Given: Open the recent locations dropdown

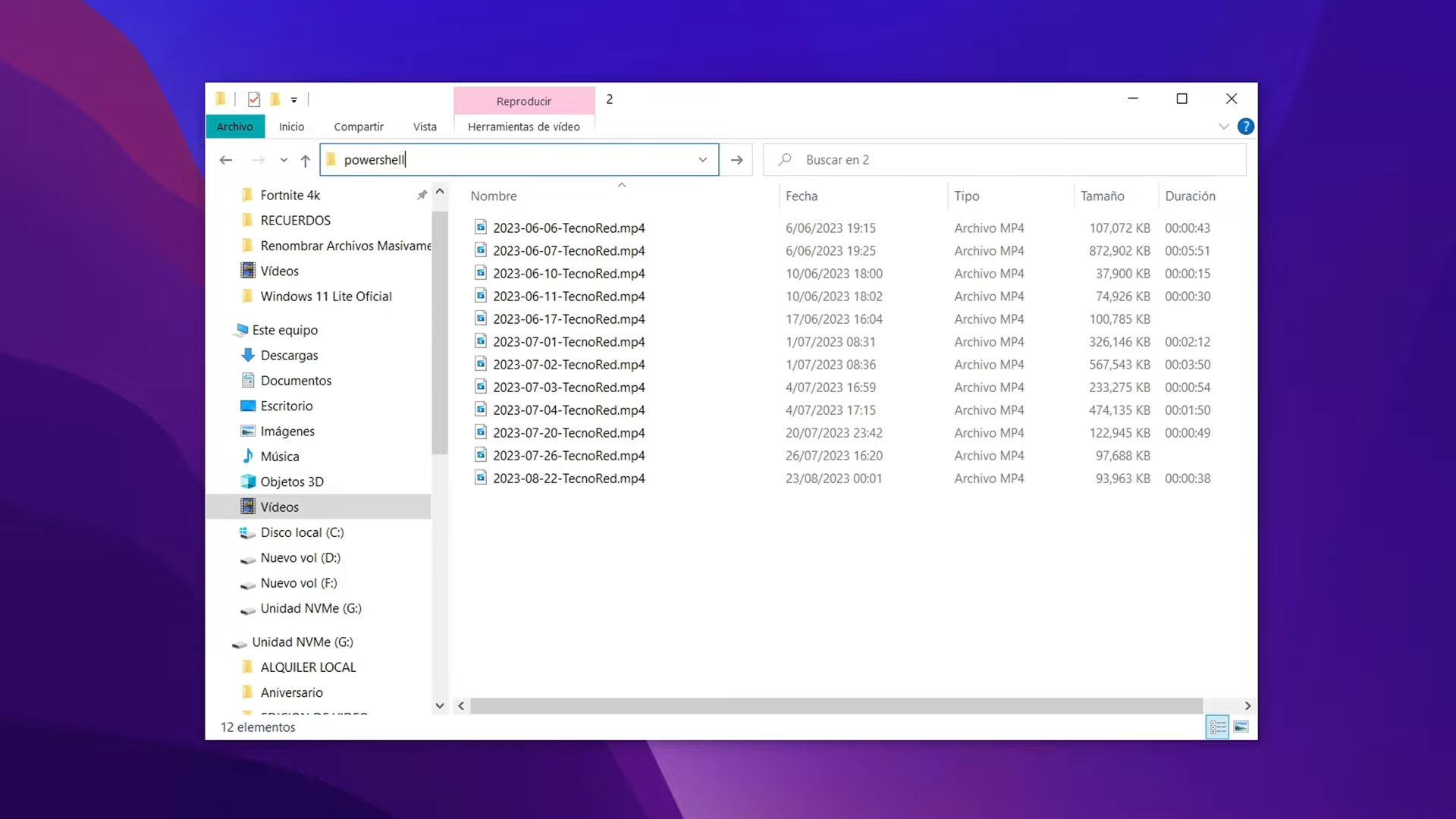Looking at the screenshot, I should tap(284, 160).
